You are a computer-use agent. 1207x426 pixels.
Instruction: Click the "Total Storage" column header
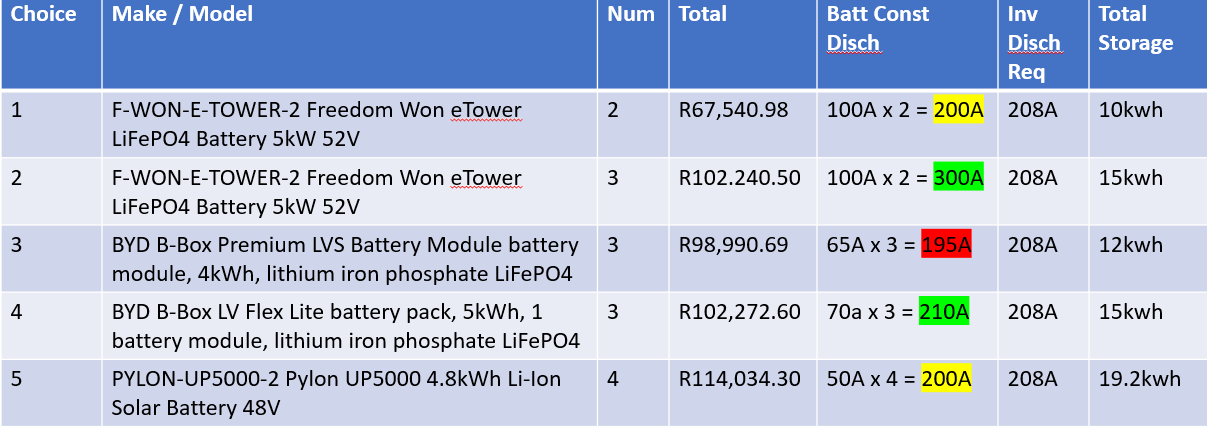1135,28
